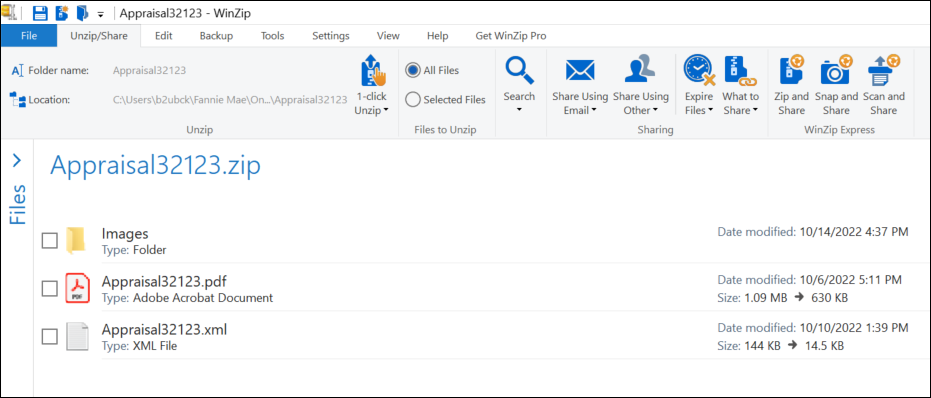Switch to the Edit tab
Screen dimensions: 931x398
pyautogui.click(x=163, y=36)
